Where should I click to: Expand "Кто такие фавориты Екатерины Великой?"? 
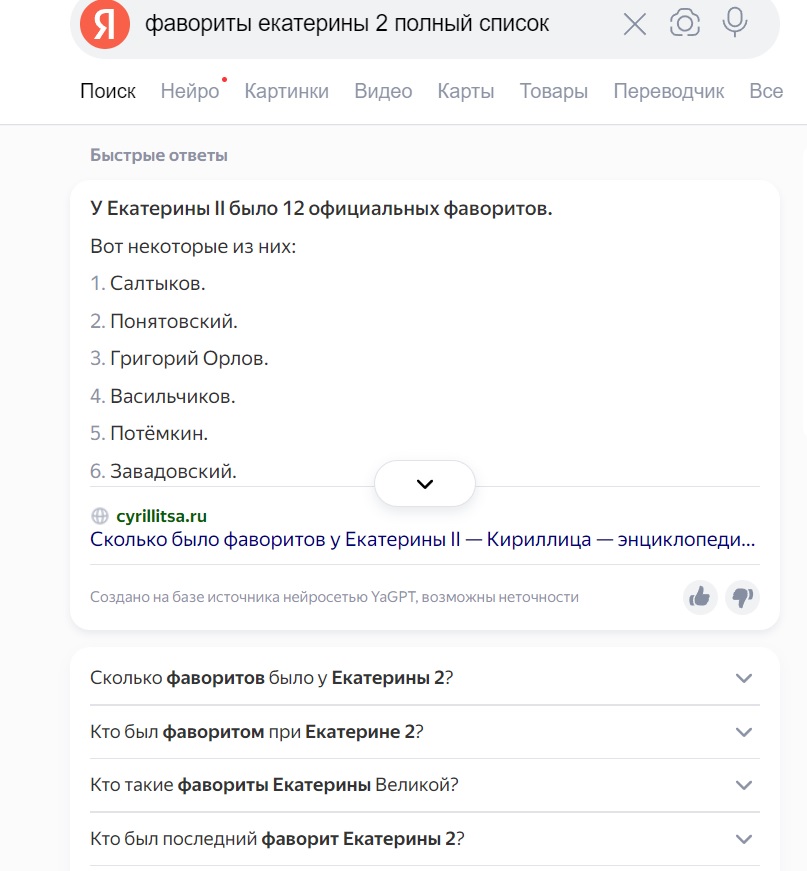coord(743,785)
